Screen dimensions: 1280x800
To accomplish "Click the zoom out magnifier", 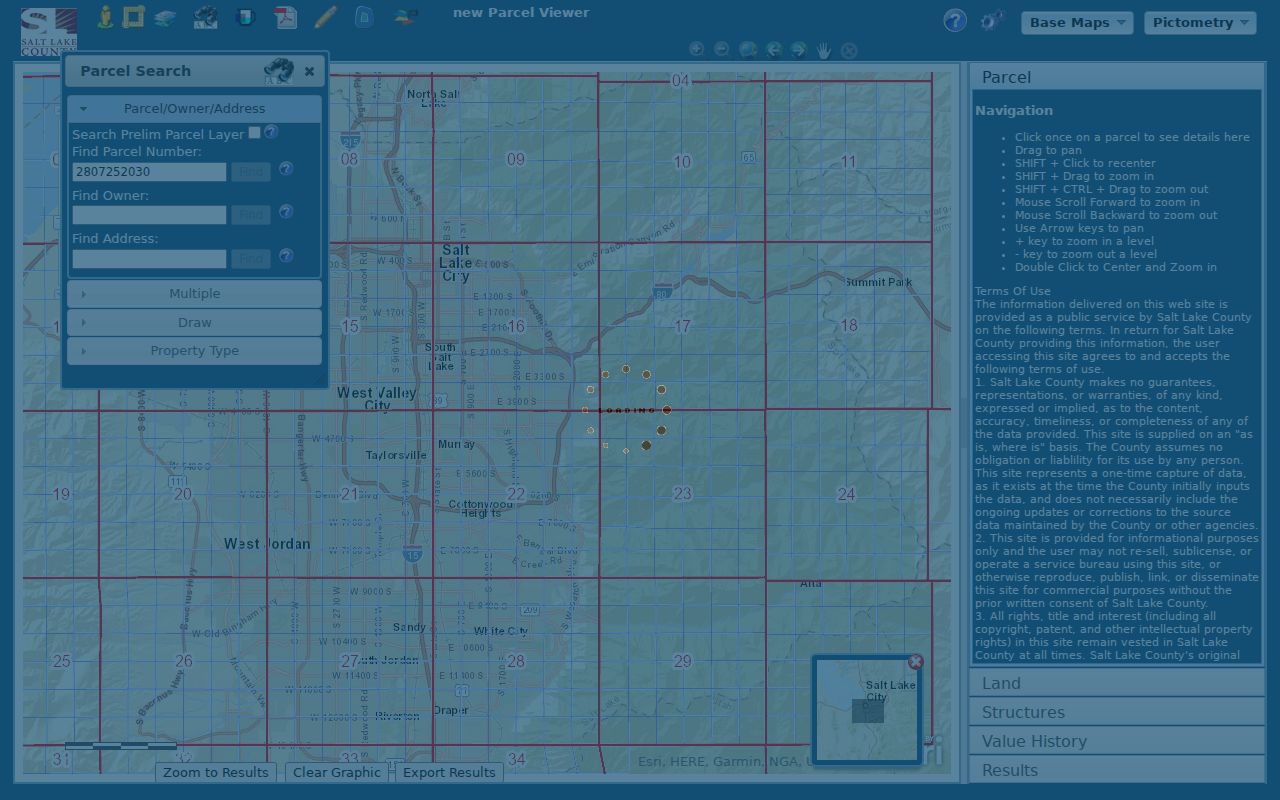I will click(x=722, y=50).
